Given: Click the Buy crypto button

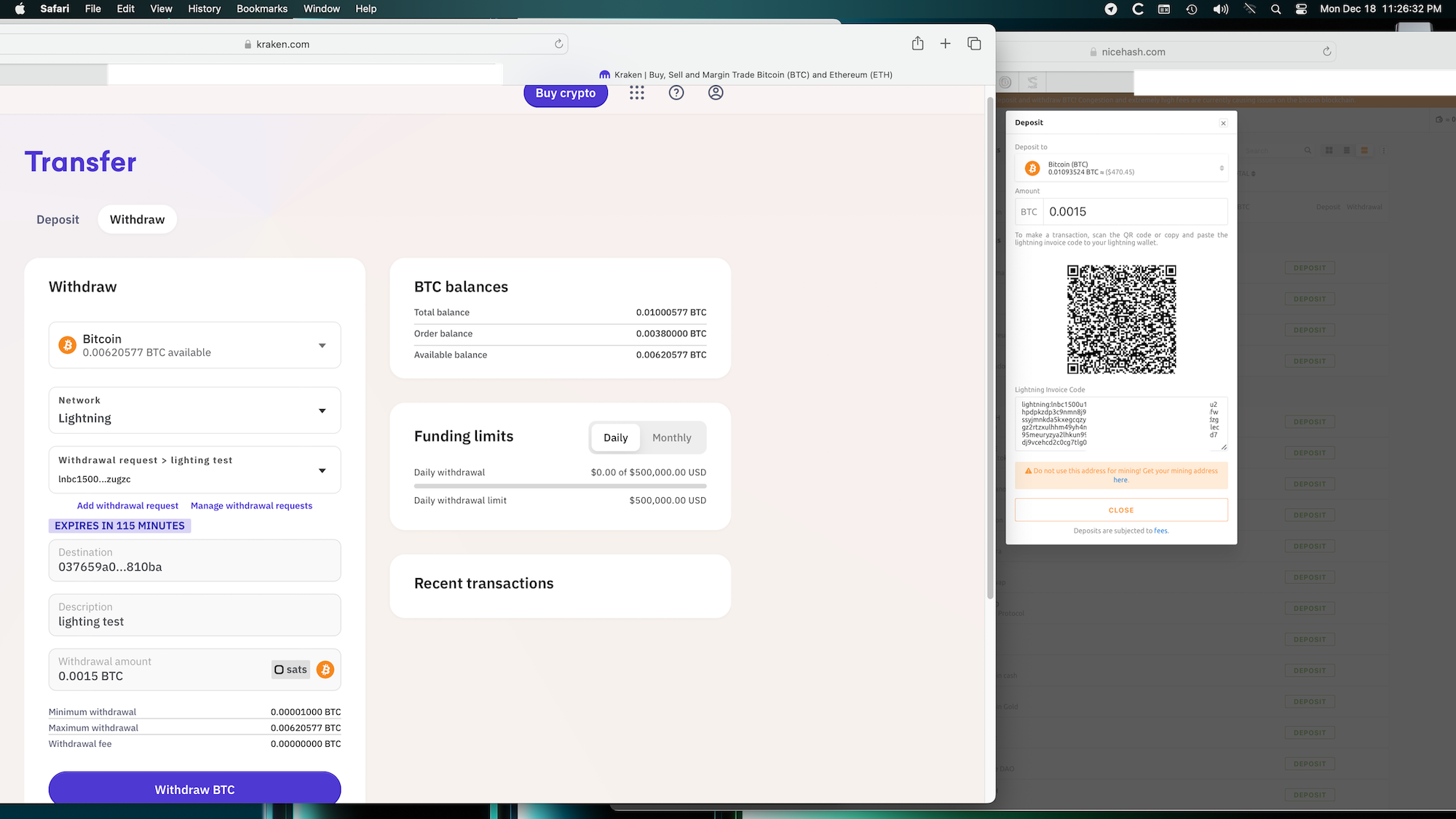Looking at the screenshot, I should pyautogui.click(x=566, y=93).
